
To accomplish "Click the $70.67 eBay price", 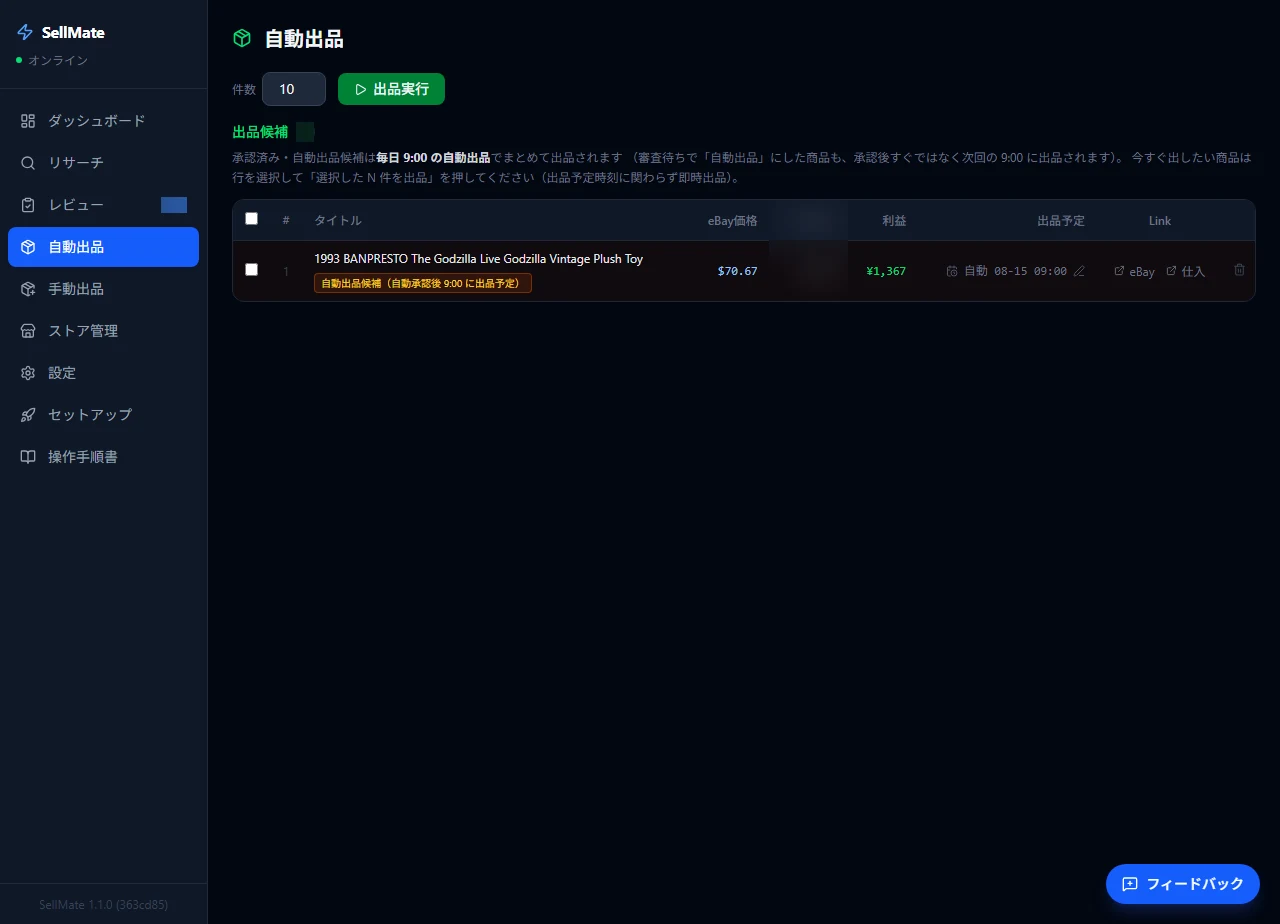I will point(737,271).
